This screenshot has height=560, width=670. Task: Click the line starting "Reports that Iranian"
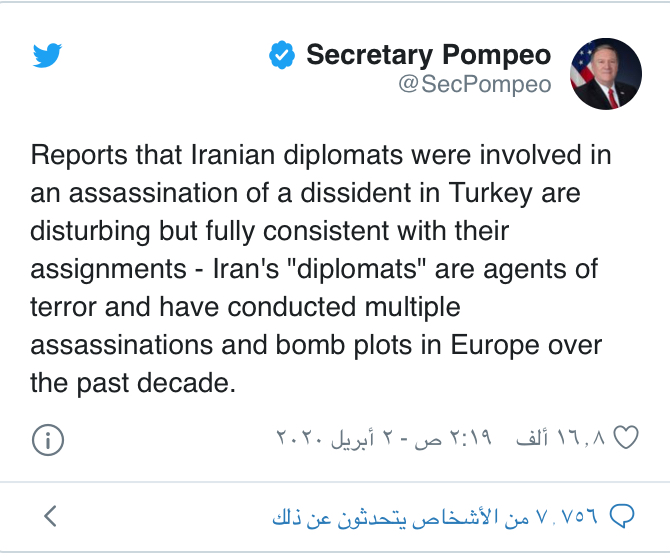(321, 156)
